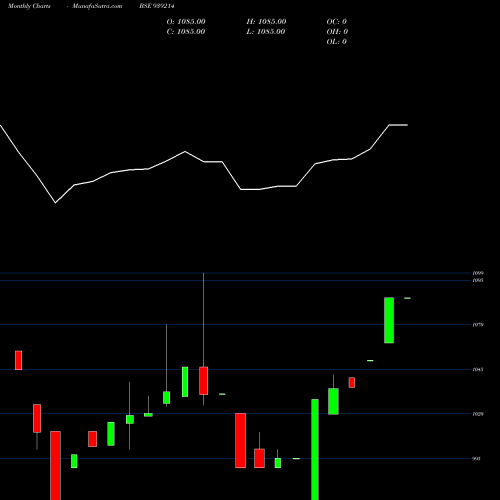
Task: Click the 'Monthly Charts' title text
Action: click(29, 6)
